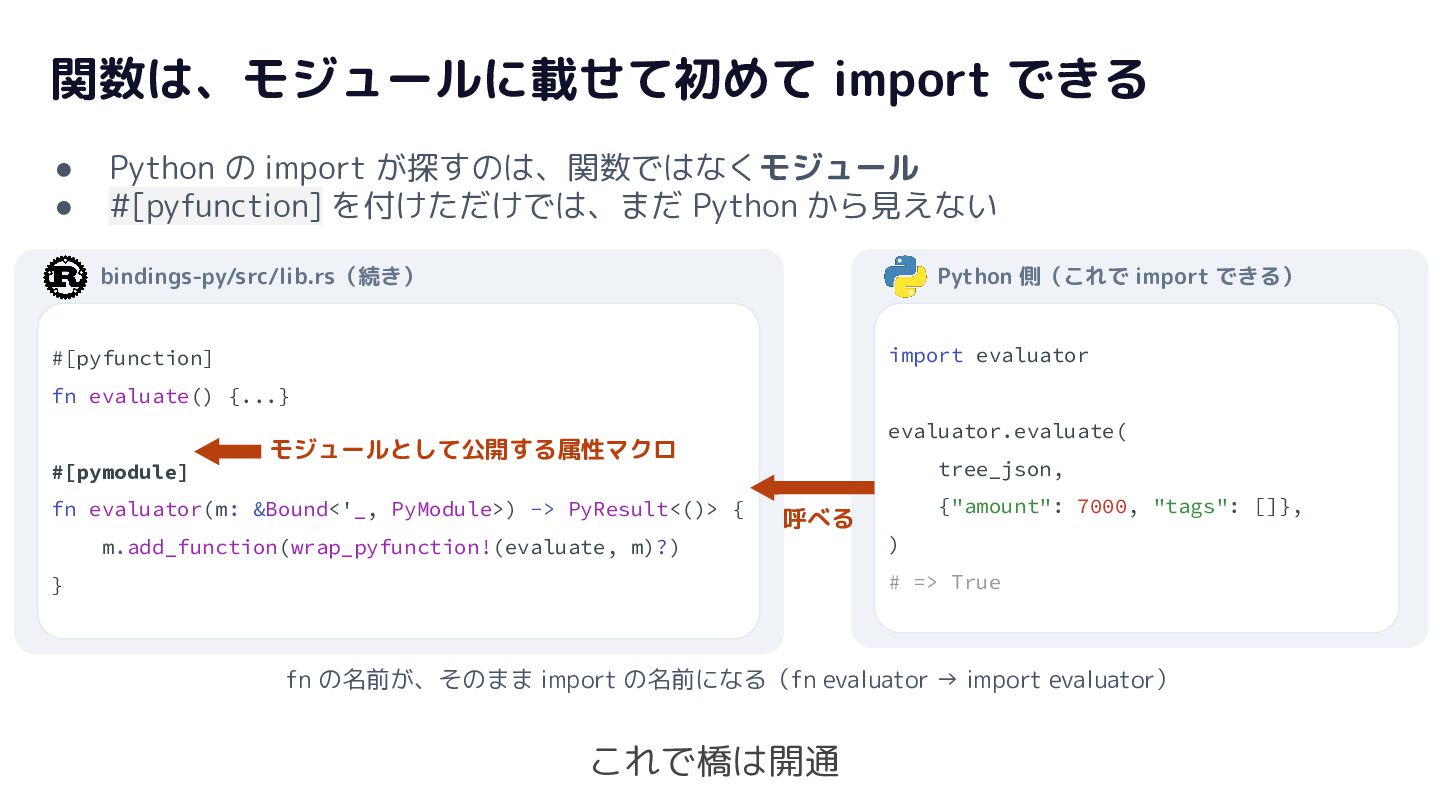Click the Python 側 panel heading

1116,277
